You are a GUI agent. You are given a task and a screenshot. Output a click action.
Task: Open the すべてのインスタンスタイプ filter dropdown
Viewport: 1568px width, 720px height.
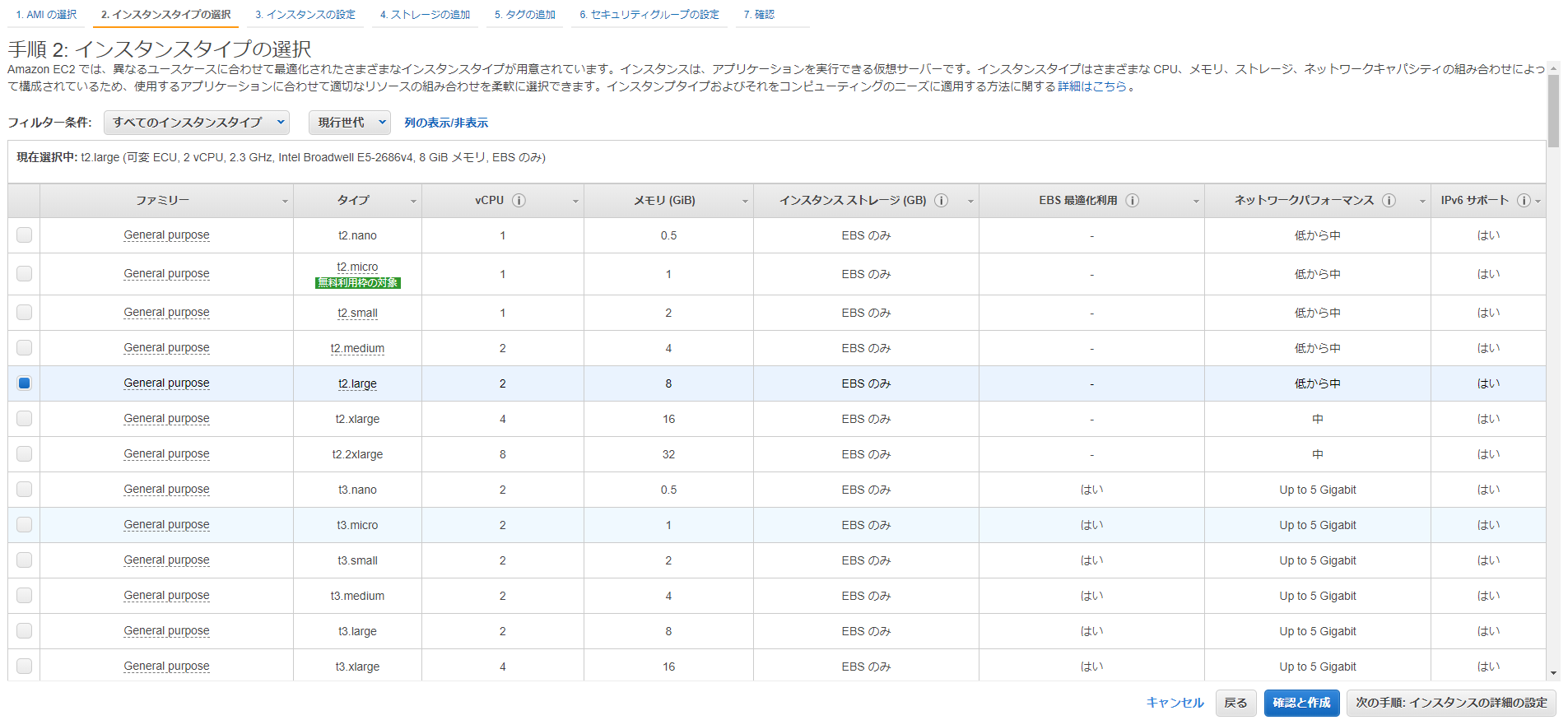(197, 123)
